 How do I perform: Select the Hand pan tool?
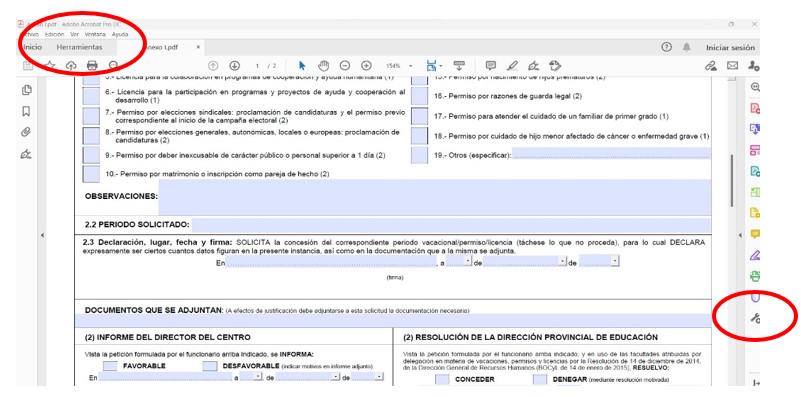(x=323, y=65)
